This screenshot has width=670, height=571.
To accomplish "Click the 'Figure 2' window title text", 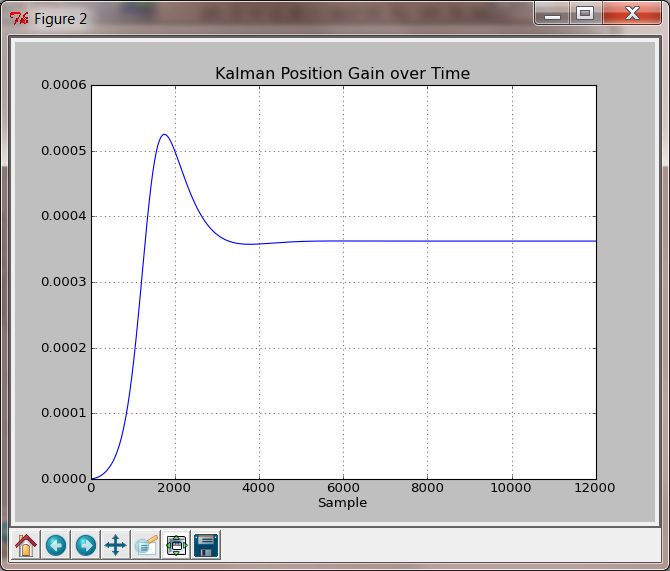I will 61,19.
